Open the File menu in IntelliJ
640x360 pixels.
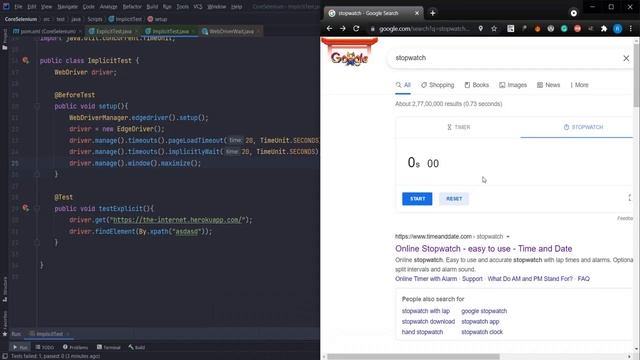[18, 7]
